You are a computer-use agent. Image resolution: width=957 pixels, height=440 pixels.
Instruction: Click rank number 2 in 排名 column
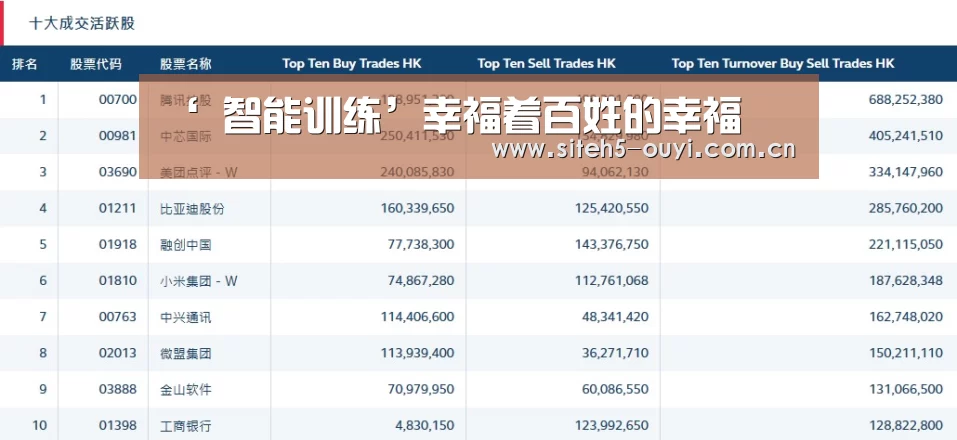click(x=43, y=135)
